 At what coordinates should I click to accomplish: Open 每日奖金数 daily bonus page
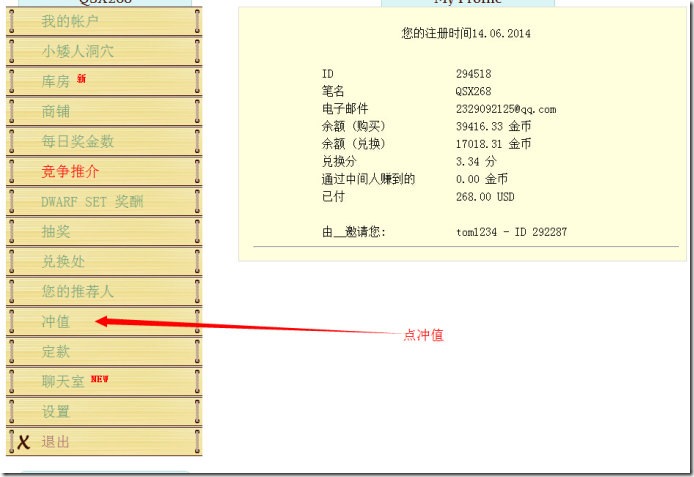[x=77, y=141]
